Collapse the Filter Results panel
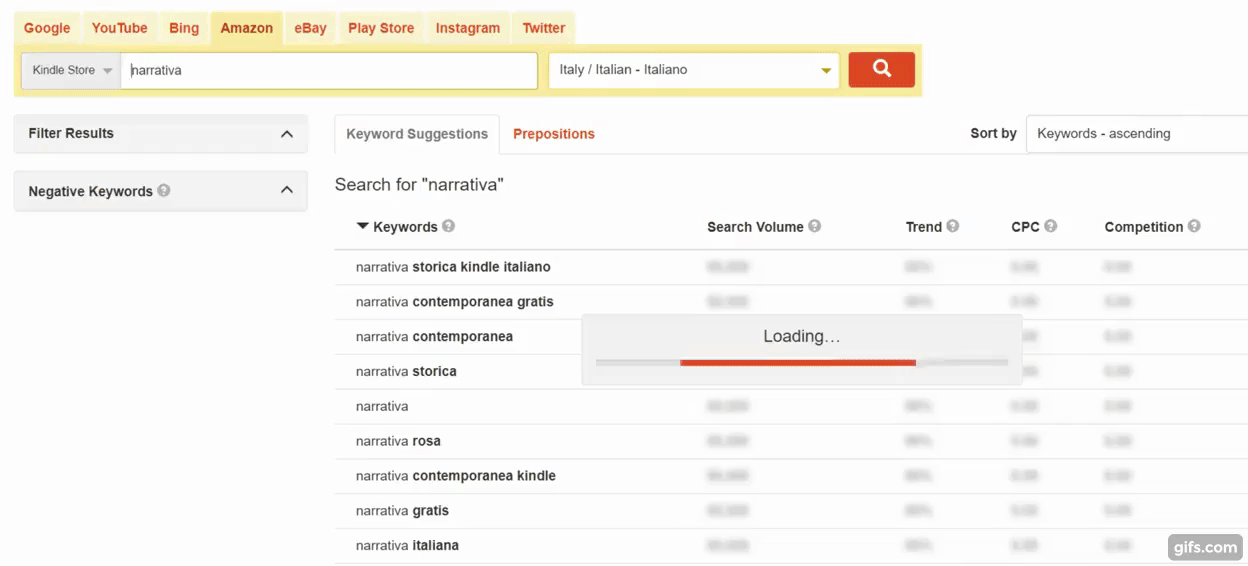Viewport: 1248px width, 566px height. point(287,134)
